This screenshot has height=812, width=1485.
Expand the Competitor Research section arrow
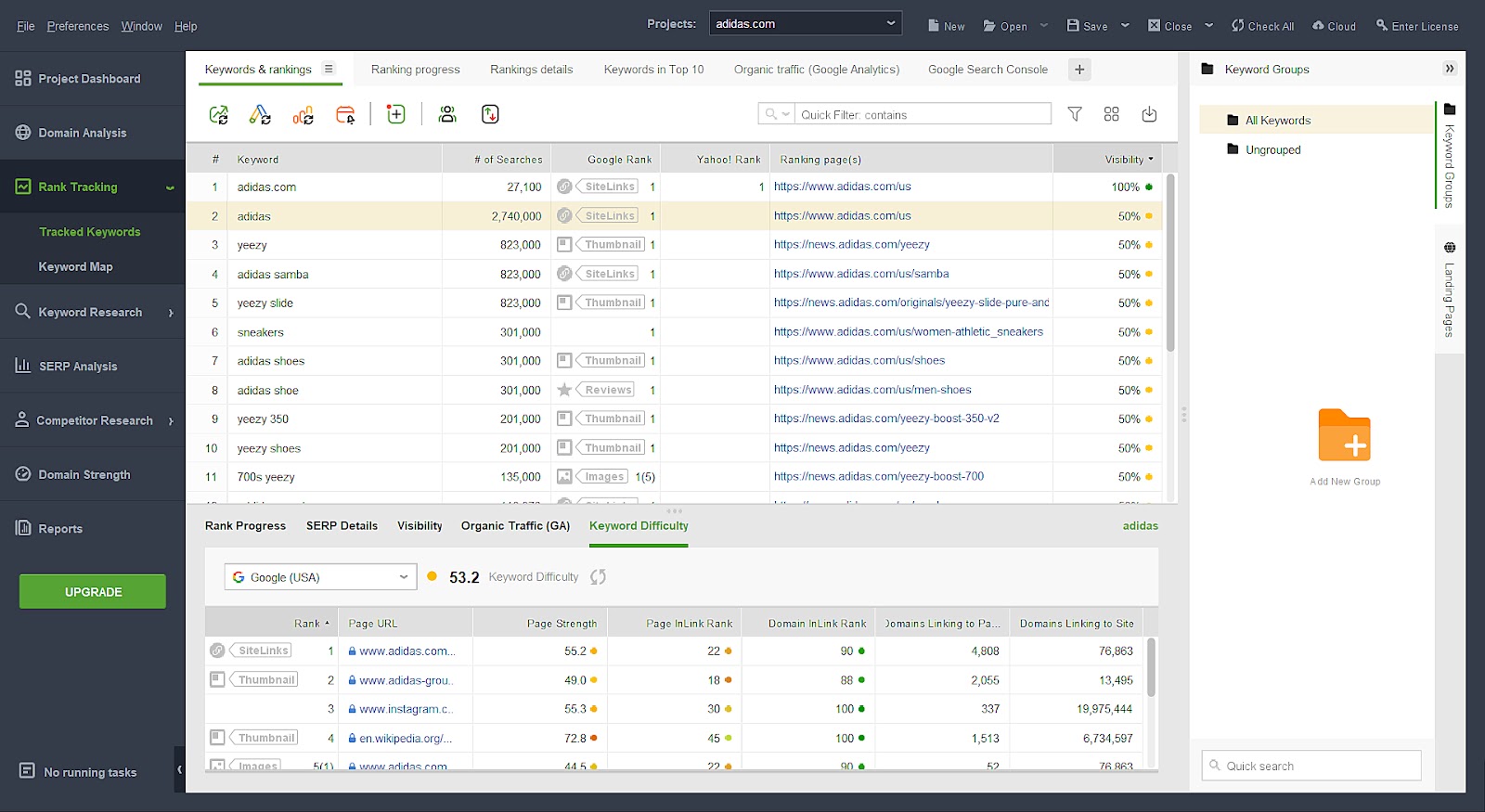click(171, 421)
